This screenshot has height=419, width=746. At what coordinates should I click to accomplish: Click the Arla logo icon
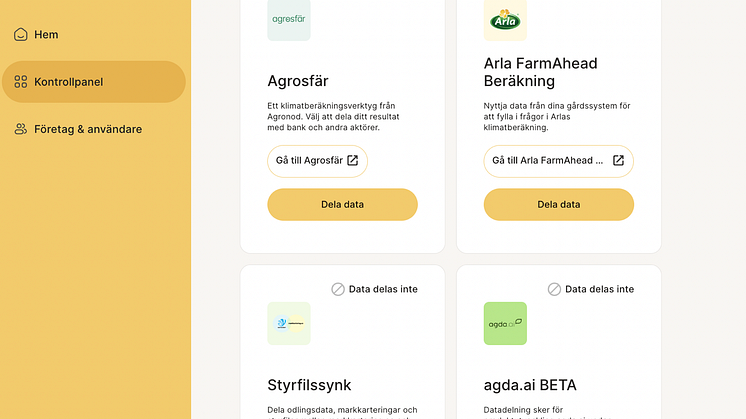coord(504,20)
